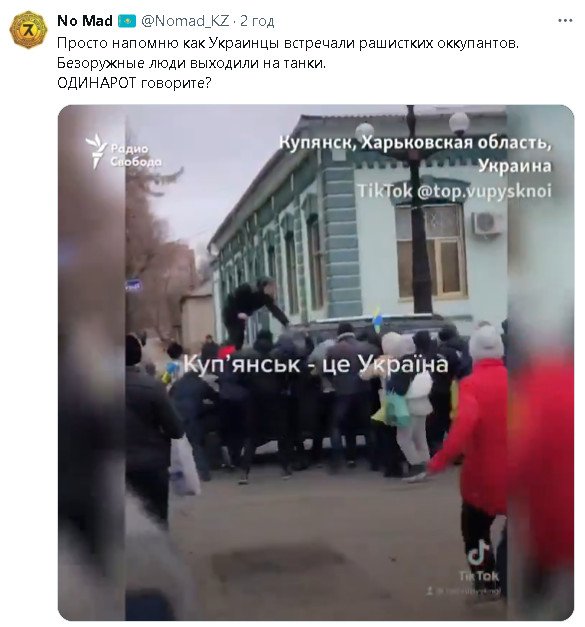Open the @Nomad_KZ handle link

(185, 21)
